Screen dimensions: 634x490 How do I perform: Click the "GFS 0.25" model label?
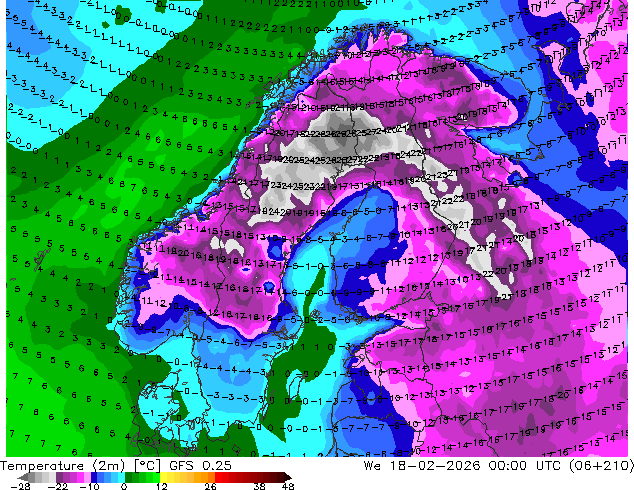click(200, 465)
